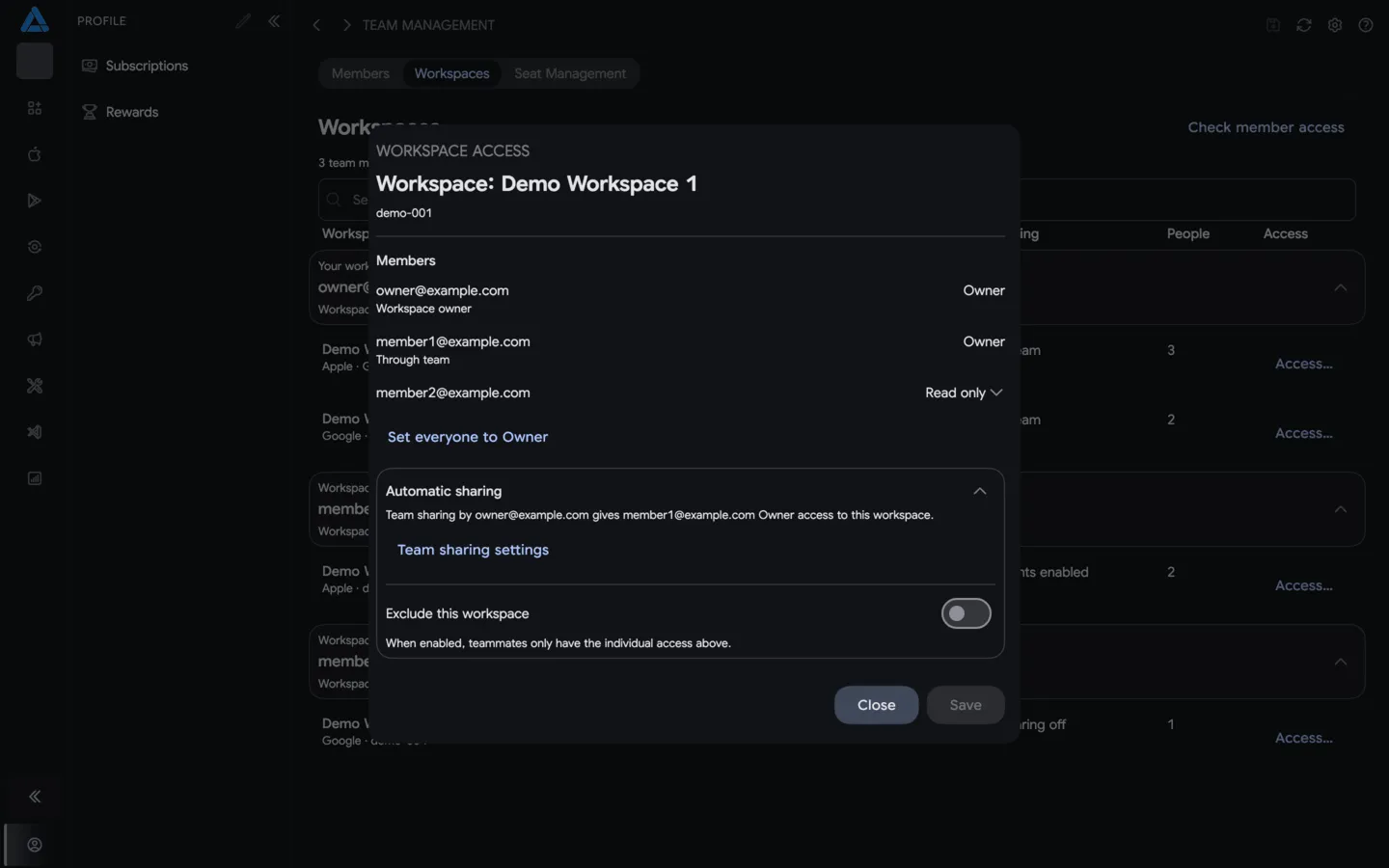Click the TEAM MANAGEMENT breadcrumb title
This screenshot has width=1389, height=868.
428,25
